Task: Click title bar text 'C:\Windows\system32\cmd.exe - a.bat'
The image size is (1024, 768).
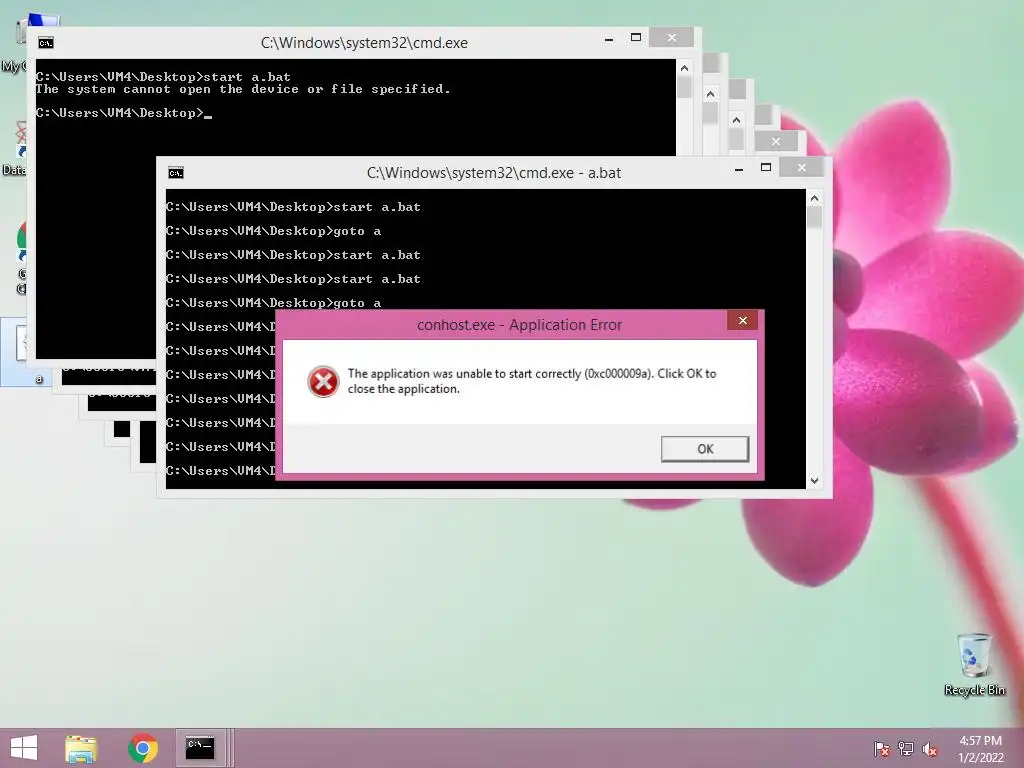Action: [x=493, y=173]
